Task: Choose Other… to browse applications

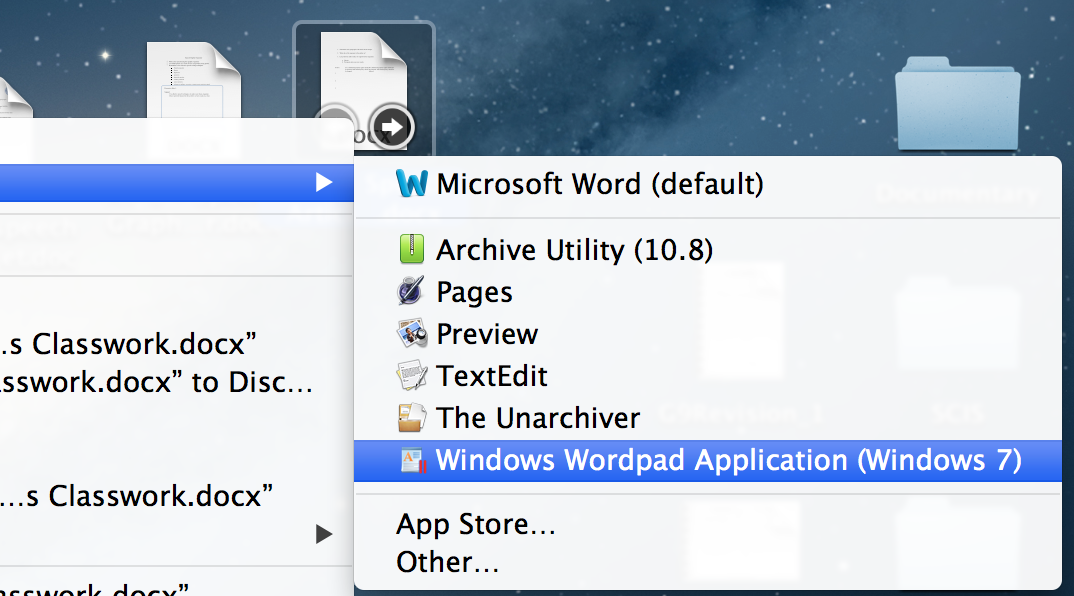Action: (x=708, y=562)
